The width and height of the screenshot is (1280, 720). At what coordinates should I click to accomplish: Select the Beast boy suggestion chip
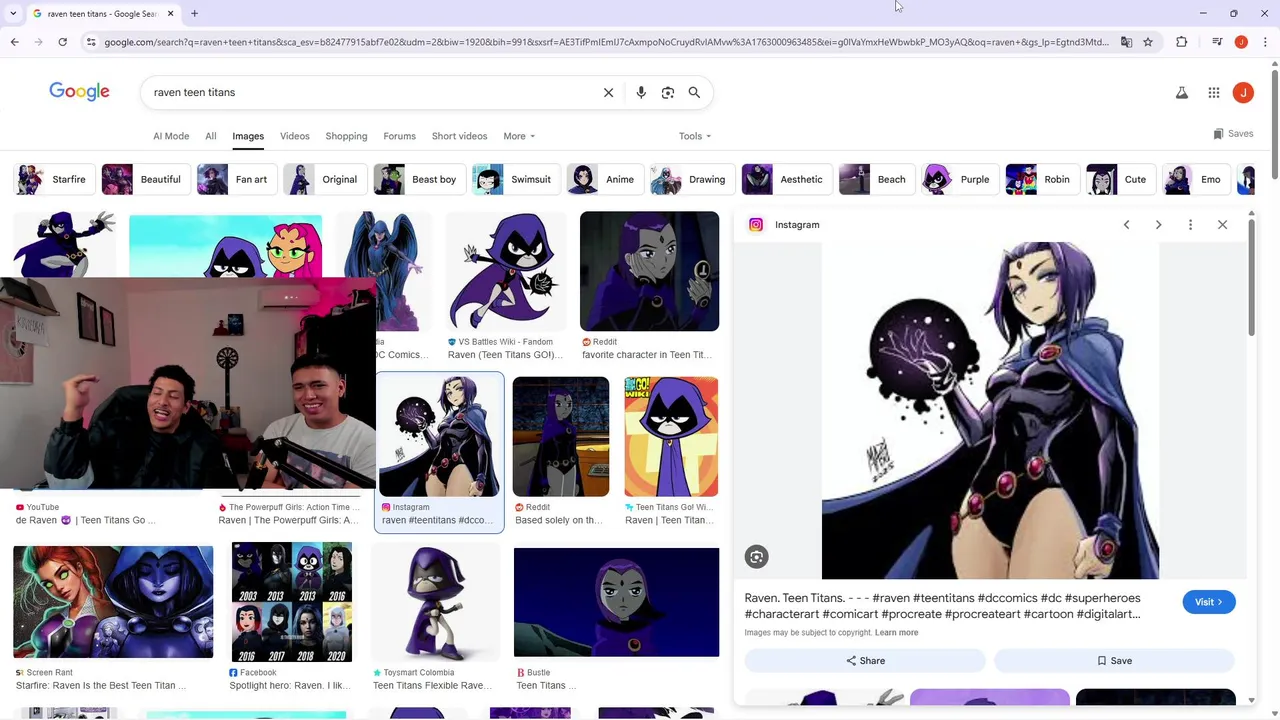click(418, 179)
